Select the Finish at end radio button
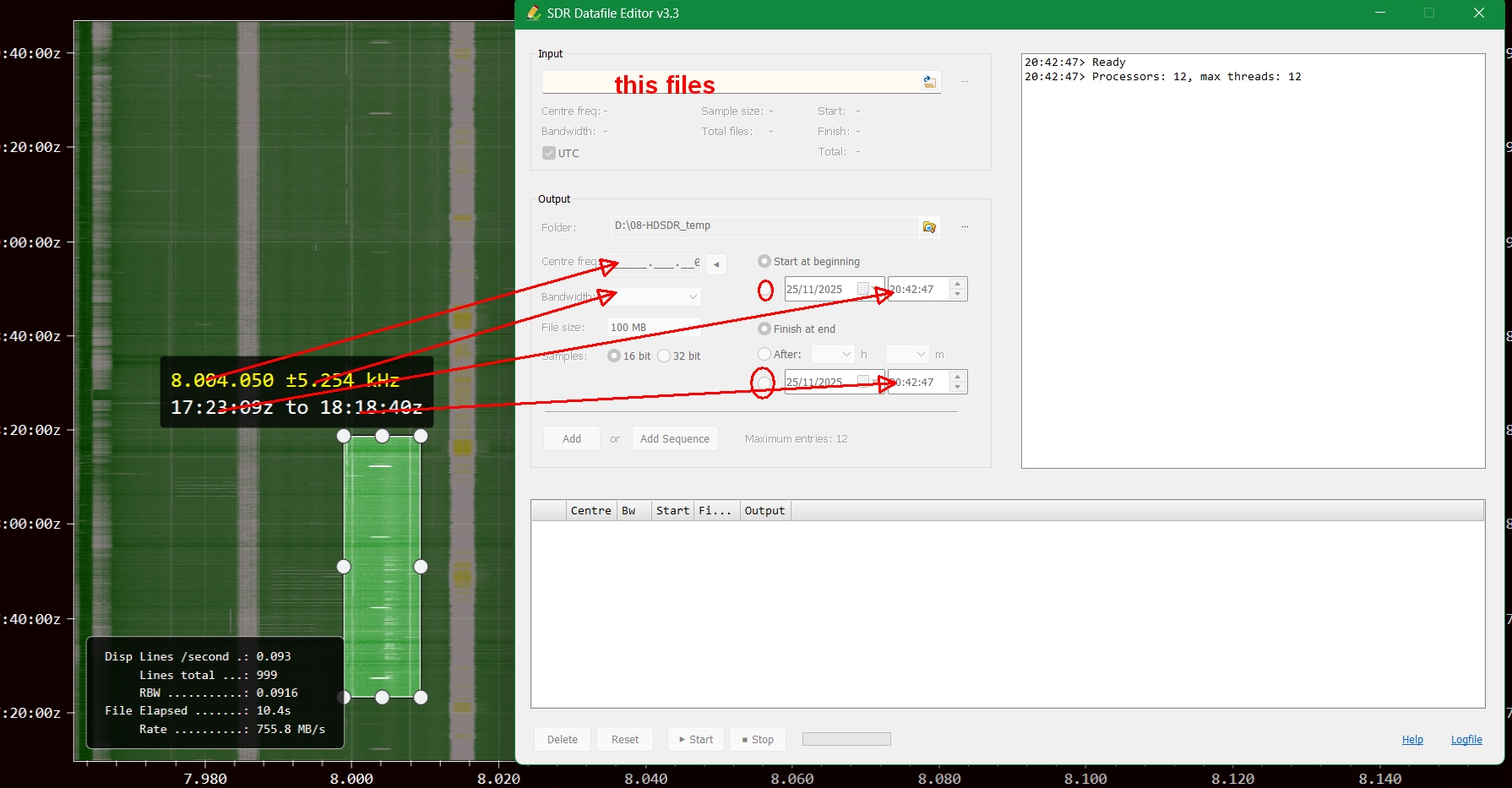The image size is (1512, 788). (x=764, y=329)
